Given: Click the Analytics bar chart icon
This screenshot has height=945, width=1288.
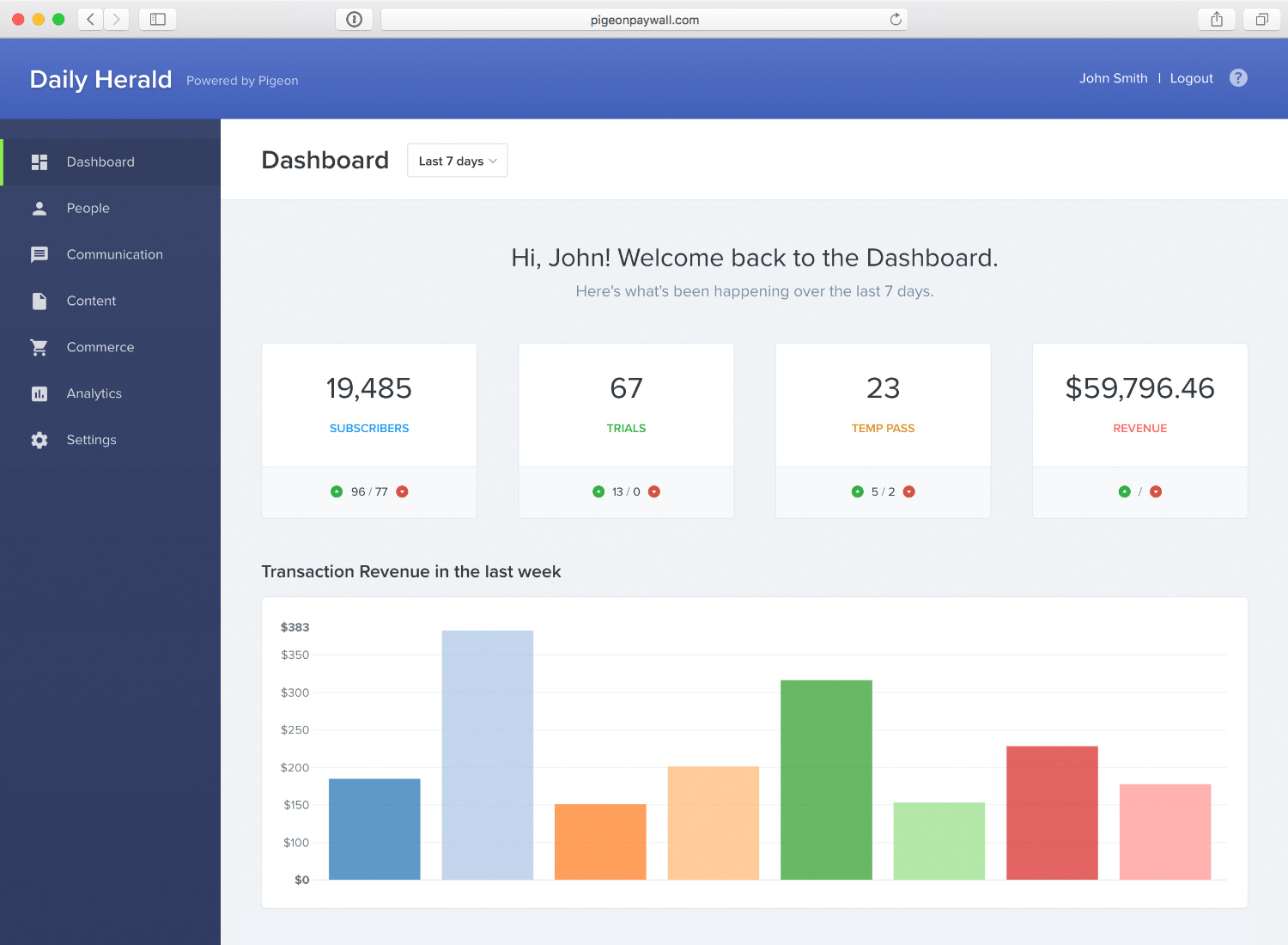Looking at the screenshot, I should tap(39, 394).
